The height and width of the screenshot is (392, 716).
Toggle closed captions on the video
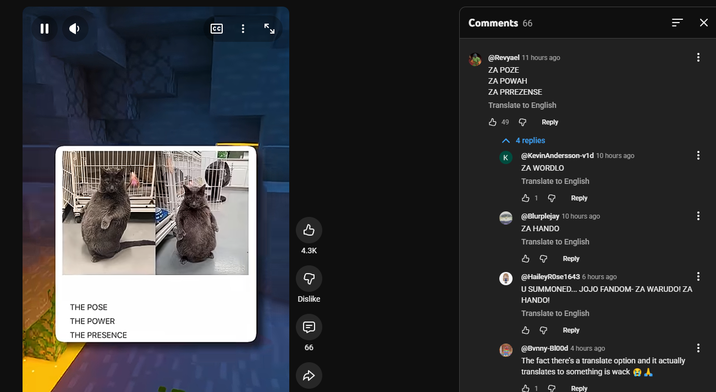(216, 29)
